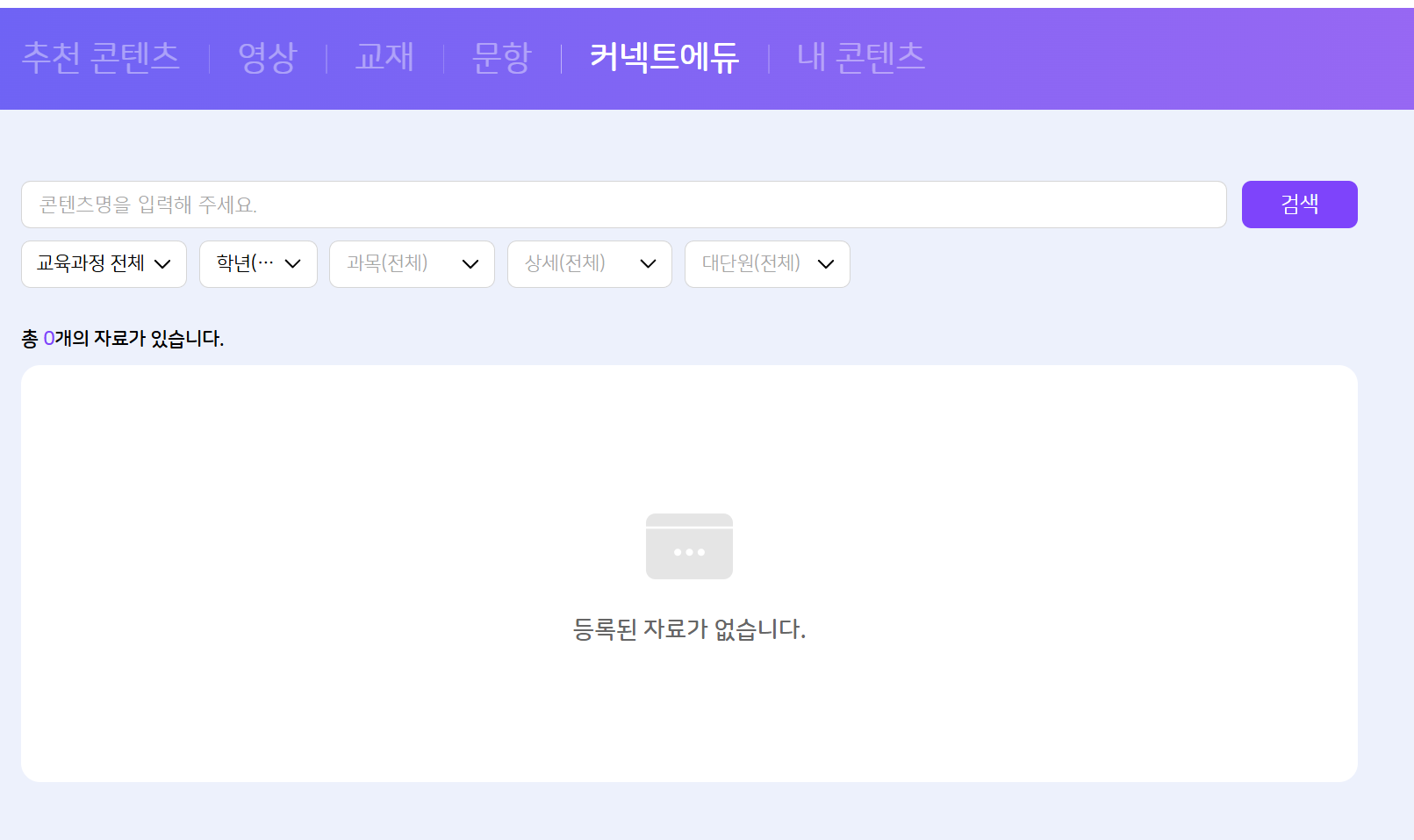Viewport: 1414px width, 840px height.
Task: Click the down arrow in 대단원(전체)
Action: [x=826, y=264]
